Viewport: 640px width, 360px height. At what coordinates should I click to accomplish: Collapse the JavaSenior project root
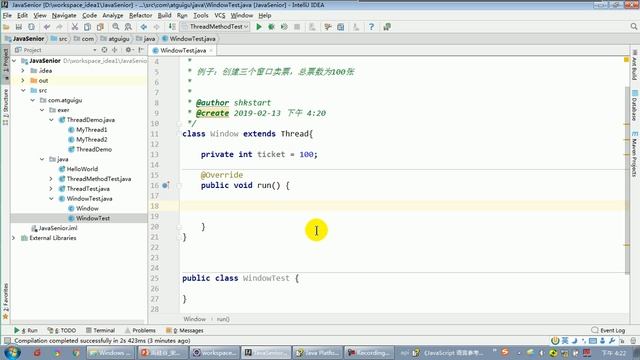coord(14,61)
